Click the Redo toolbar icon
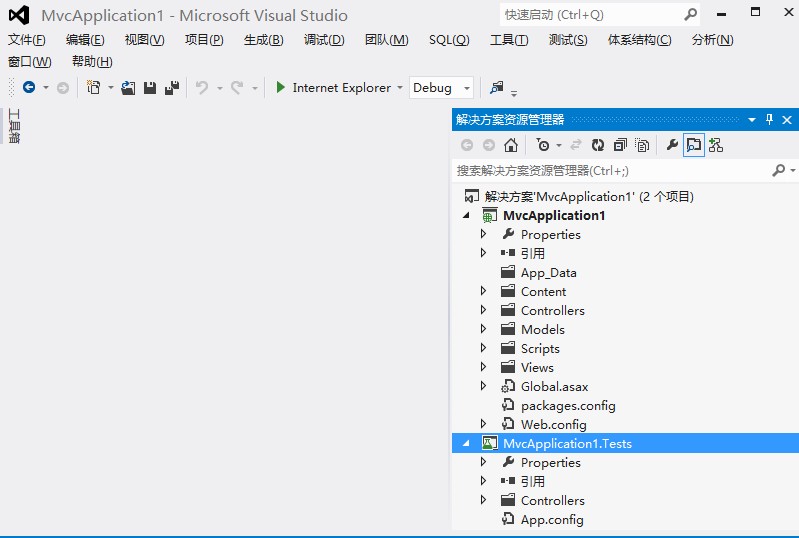799x538 pixels. point(237,88)
